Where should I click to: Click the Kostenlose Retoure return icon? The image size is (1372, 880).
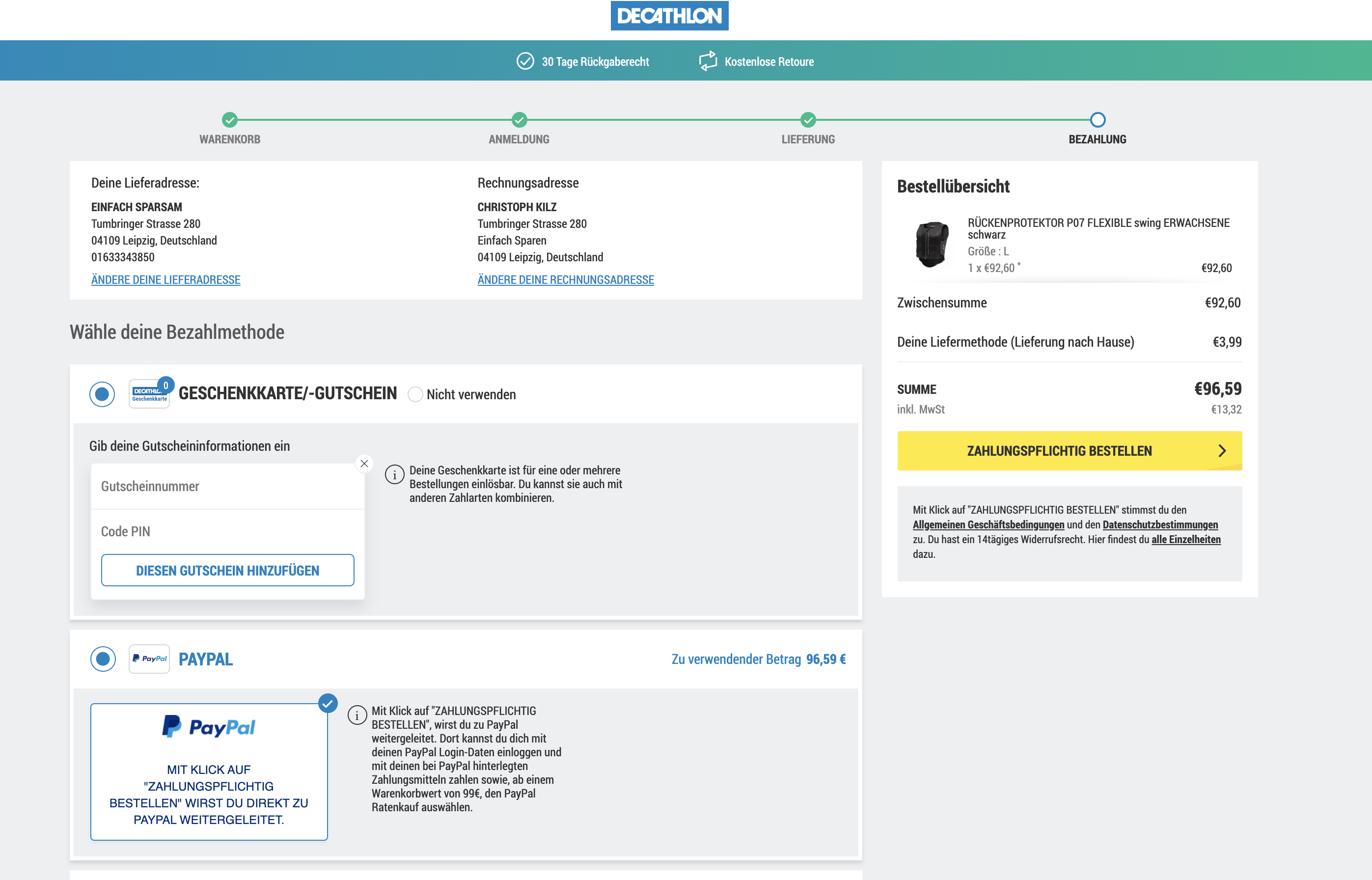[x=708, y=61]
